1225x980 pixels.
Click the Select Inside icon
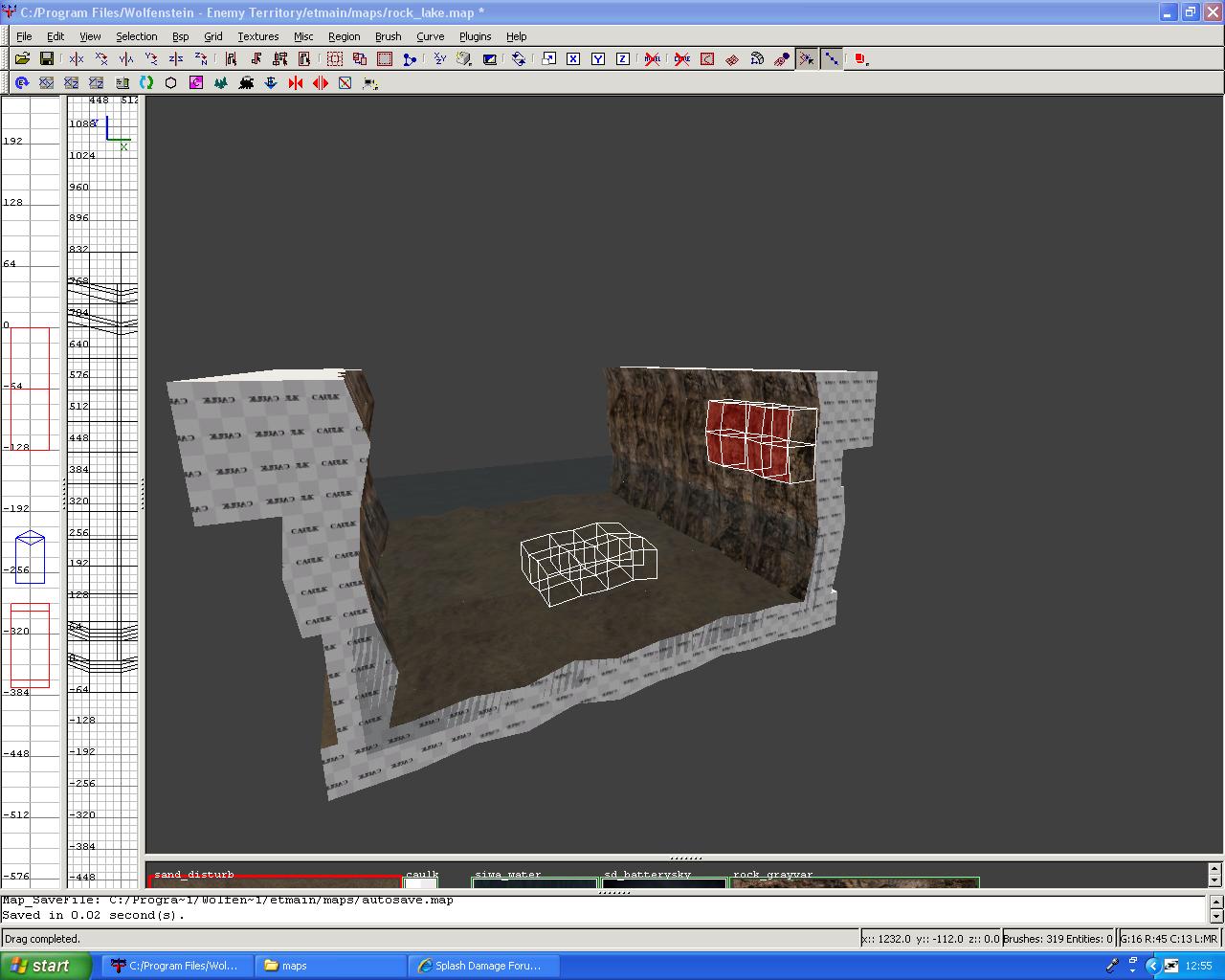305,59
